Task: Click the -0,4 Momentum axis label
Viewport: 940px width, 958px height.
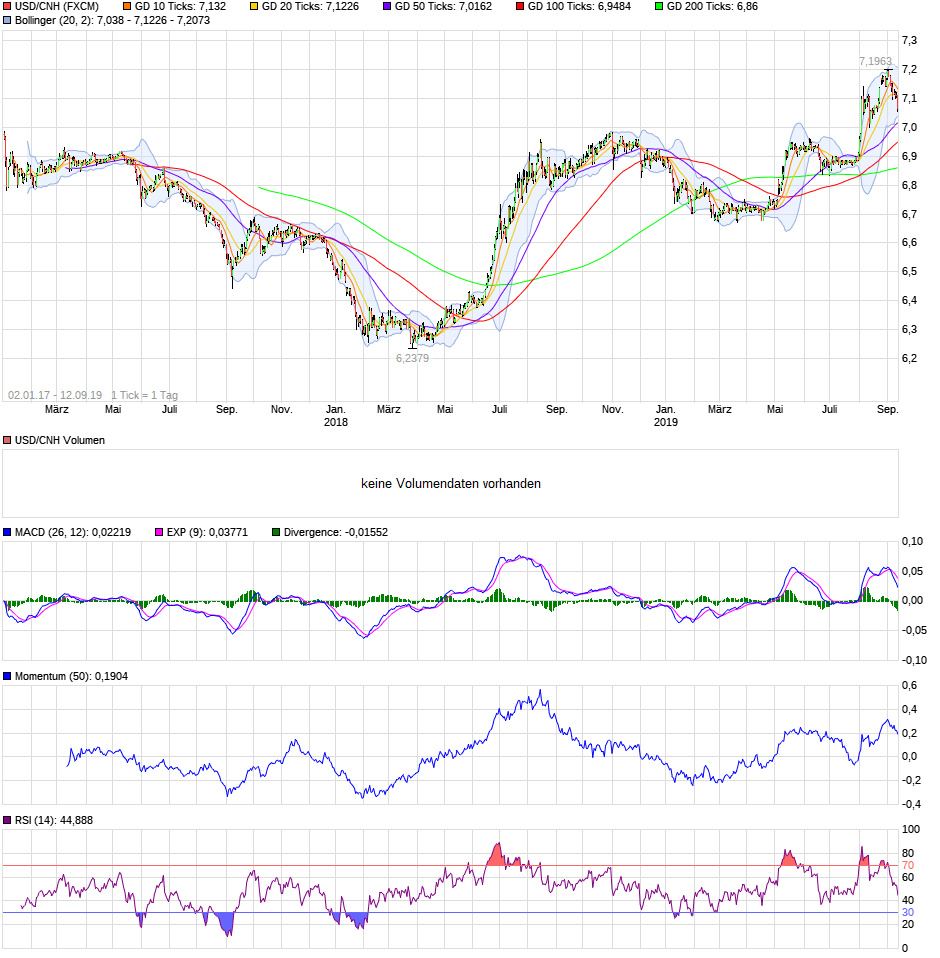Action: pyautogui.click(x=911, y=805)
